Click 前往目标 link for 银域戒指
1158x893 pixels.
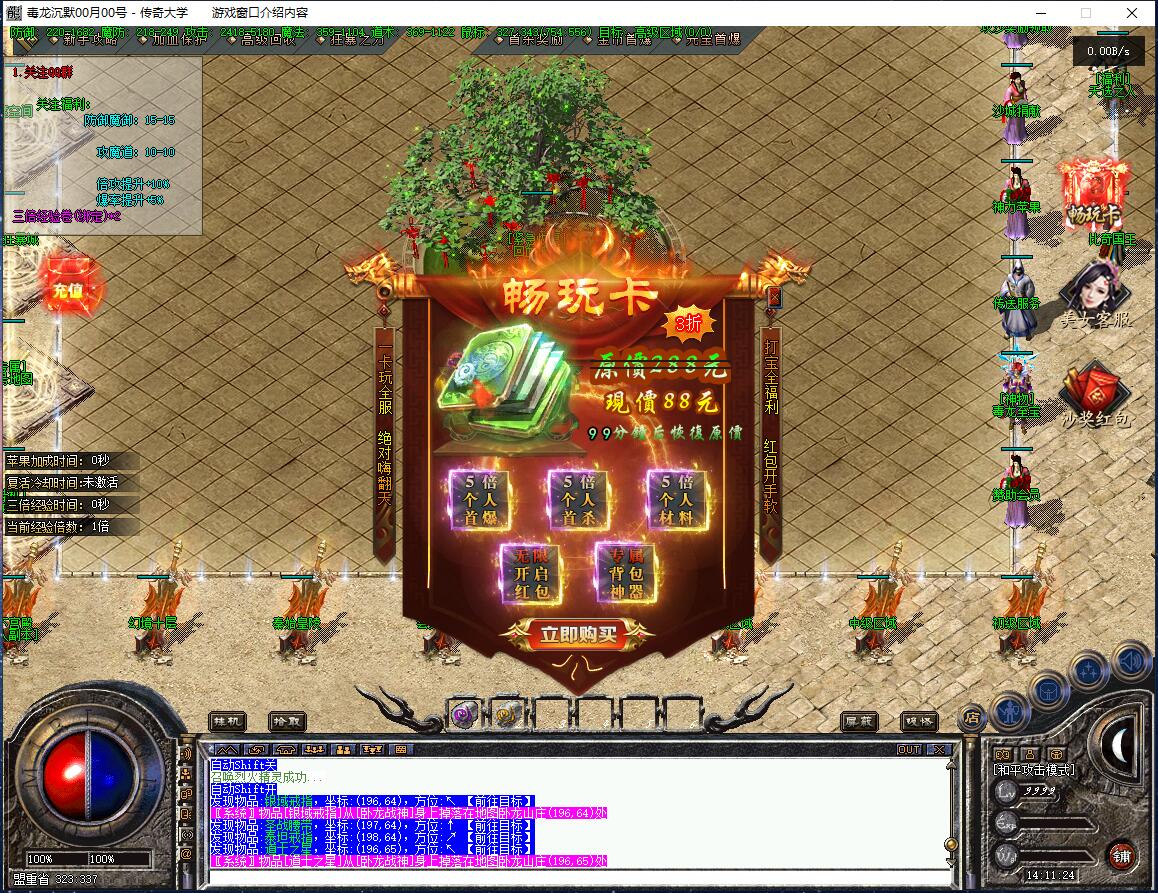coord(499,801)
